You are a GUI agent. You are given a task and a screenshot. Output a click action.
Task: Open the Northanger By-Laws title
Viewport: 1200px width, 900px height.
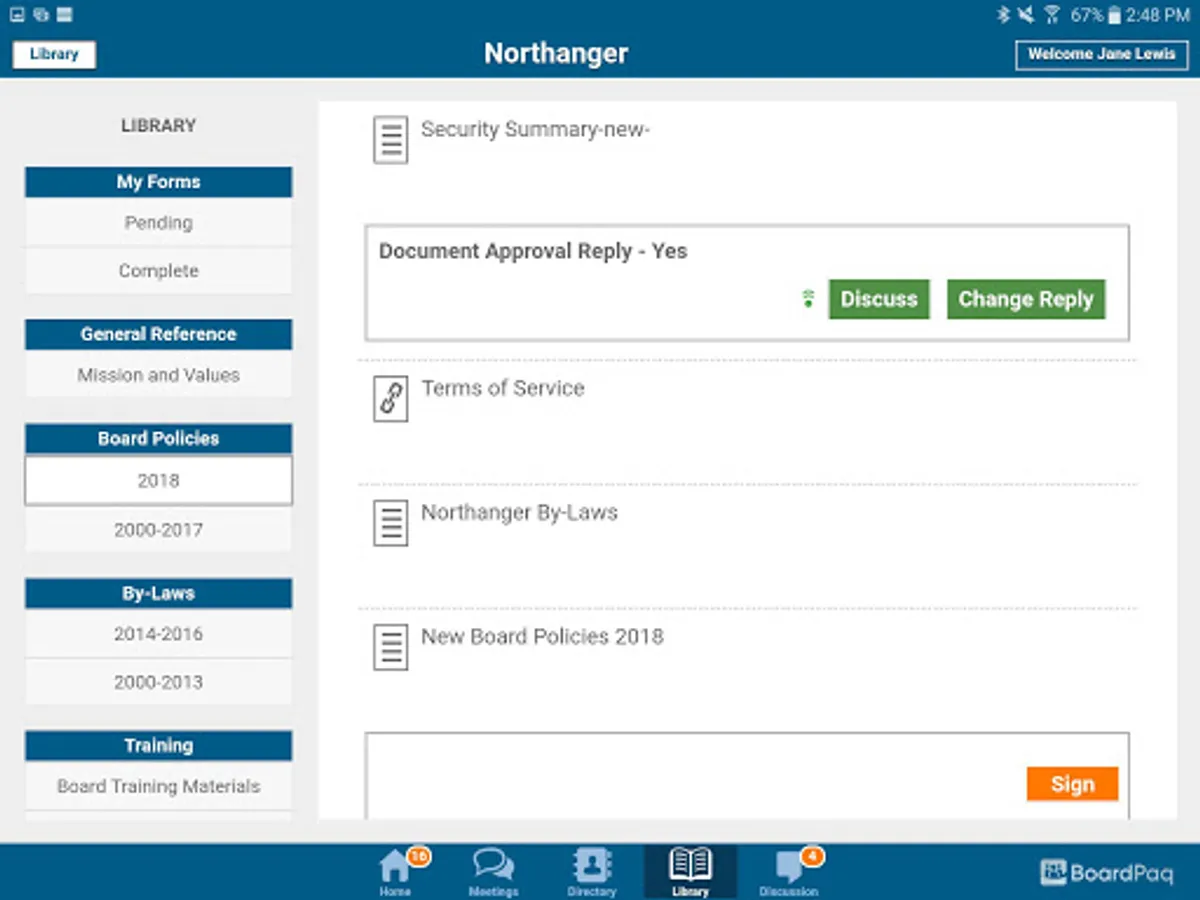(520, 512)
